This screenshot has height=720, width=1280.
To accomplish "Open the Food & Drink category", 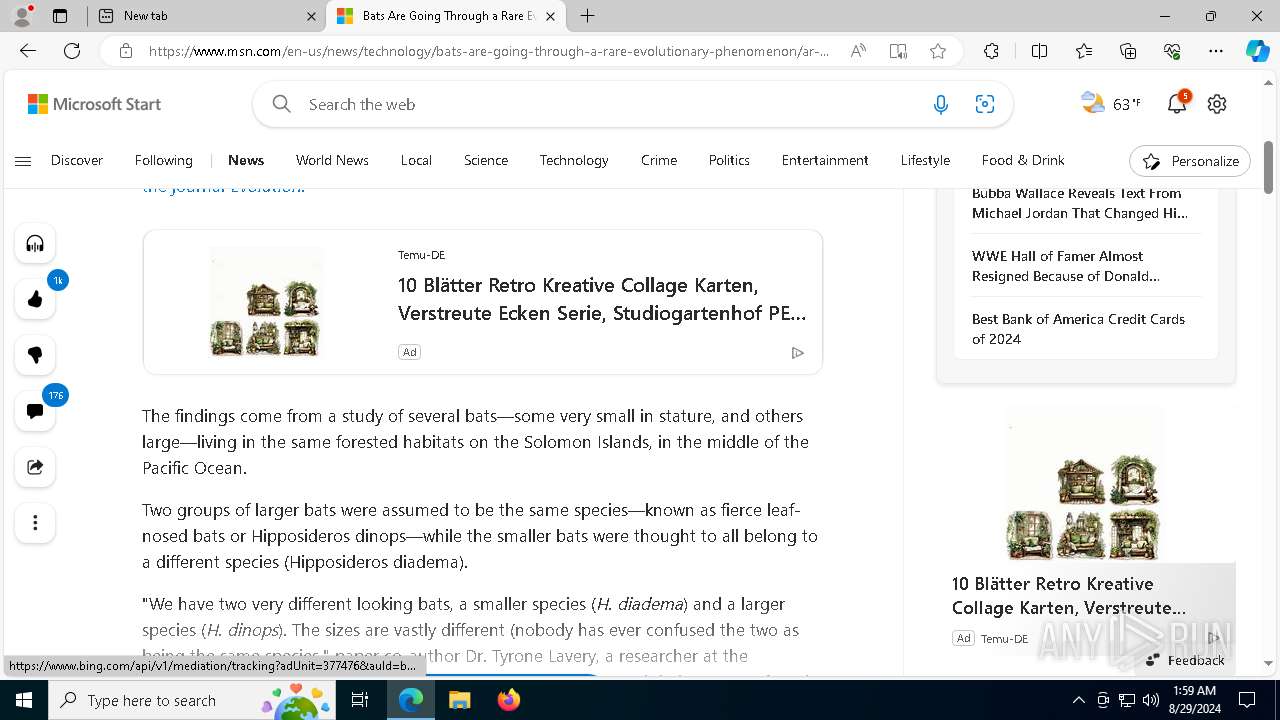I will click(1023, 160).
